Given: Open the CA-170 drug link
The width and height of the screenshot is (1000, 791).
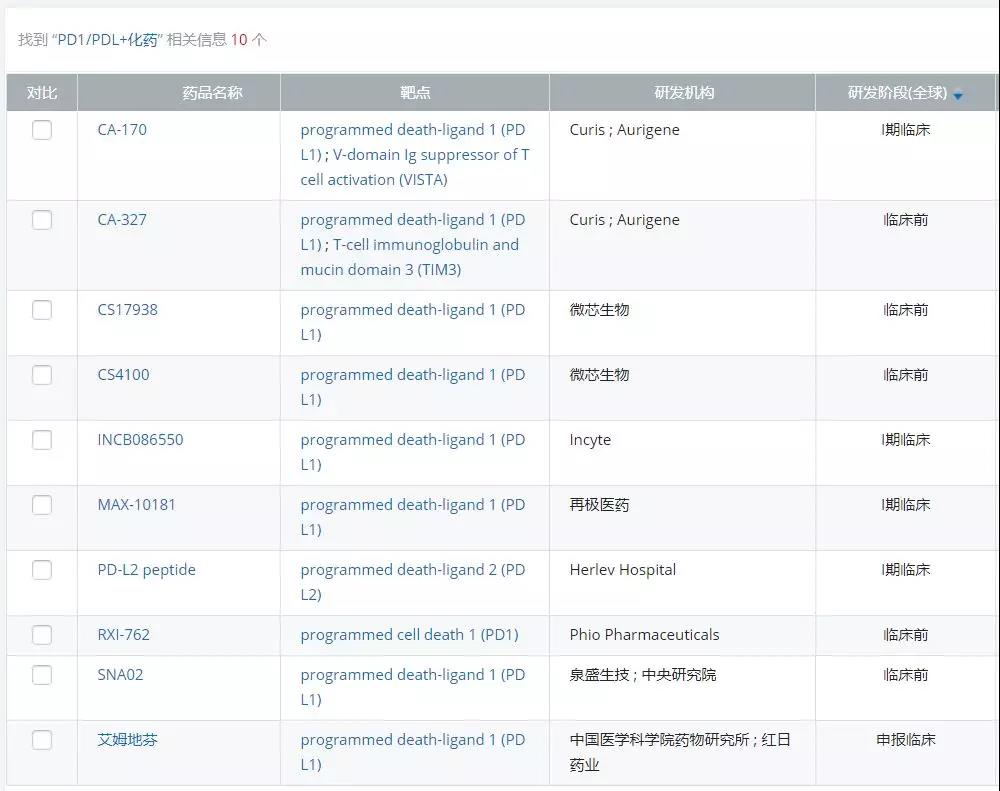Looking at the screenshot, I should pyautogui.click(x=122, y=129).
